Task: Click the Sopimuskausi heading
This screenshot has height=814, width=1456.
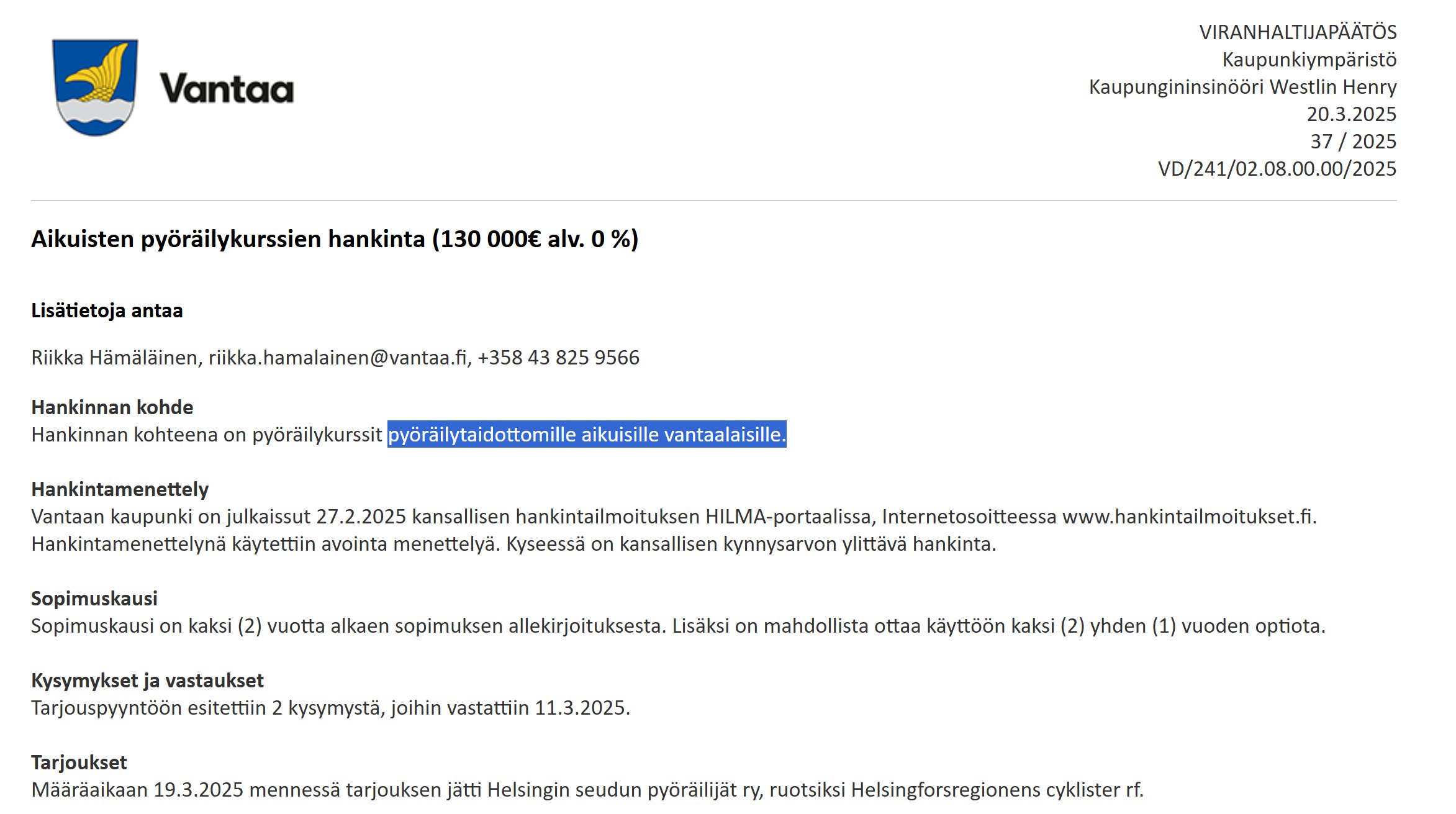Action: [x=94, y=599]
